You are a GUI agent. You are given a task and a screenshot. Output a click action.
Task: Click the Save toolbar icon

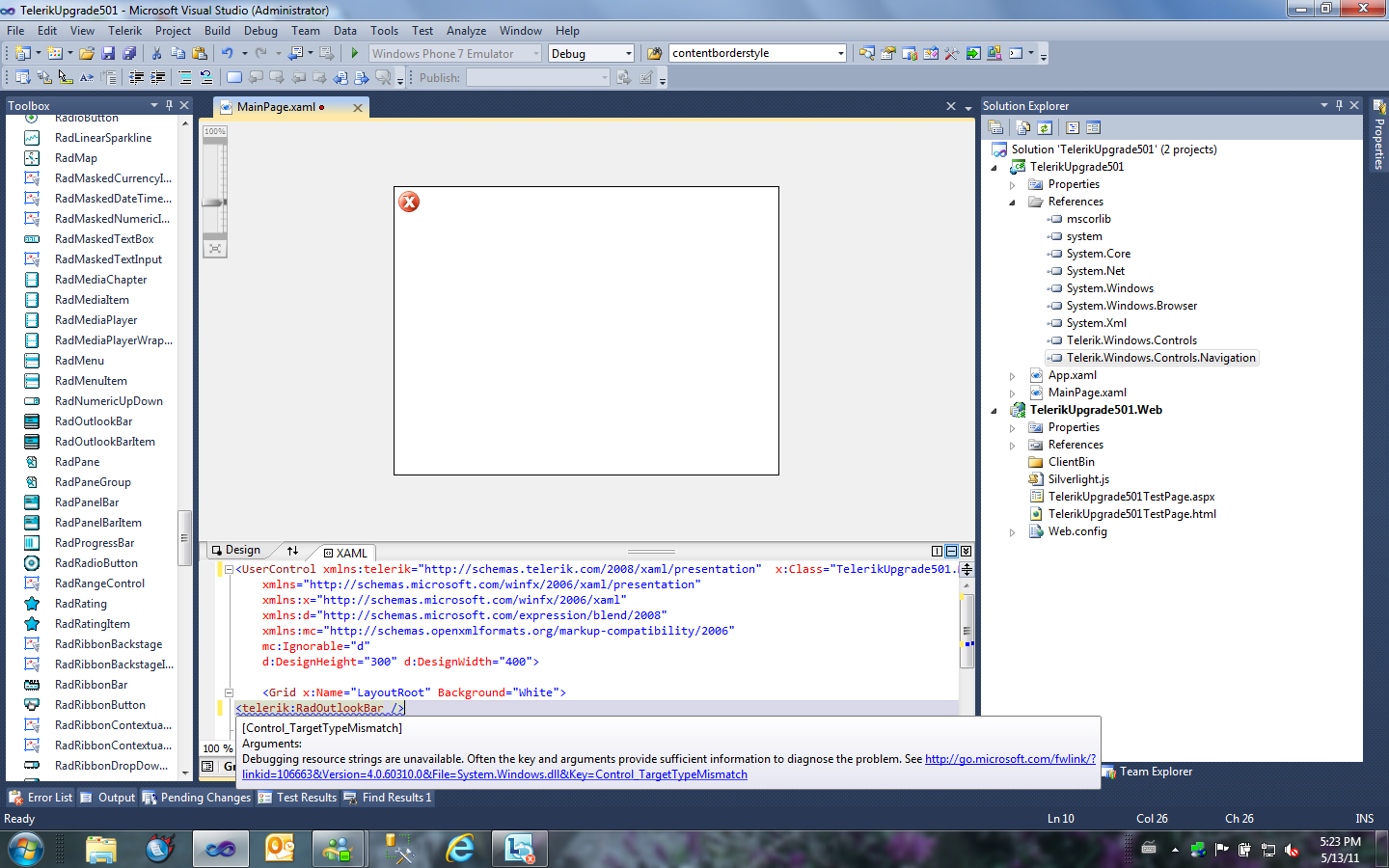click(108, 53)
